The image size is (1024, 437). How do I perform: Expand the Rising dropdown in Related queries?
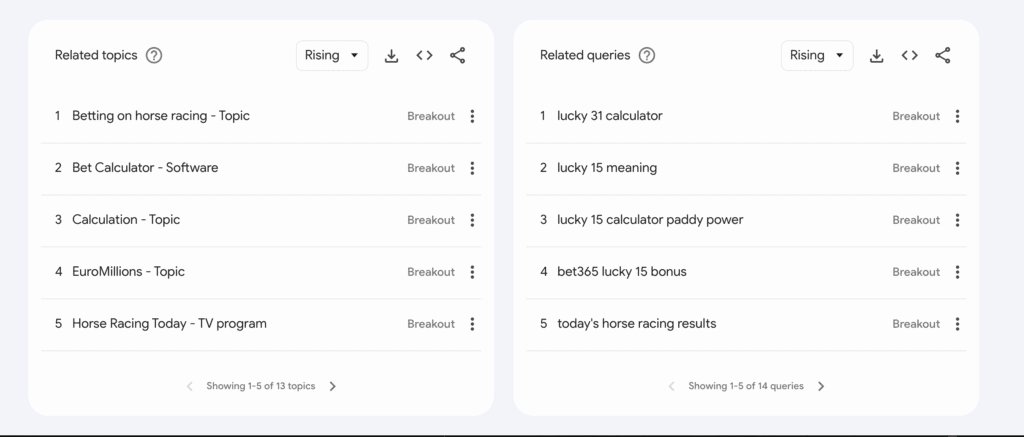click(x=817, y=56)
